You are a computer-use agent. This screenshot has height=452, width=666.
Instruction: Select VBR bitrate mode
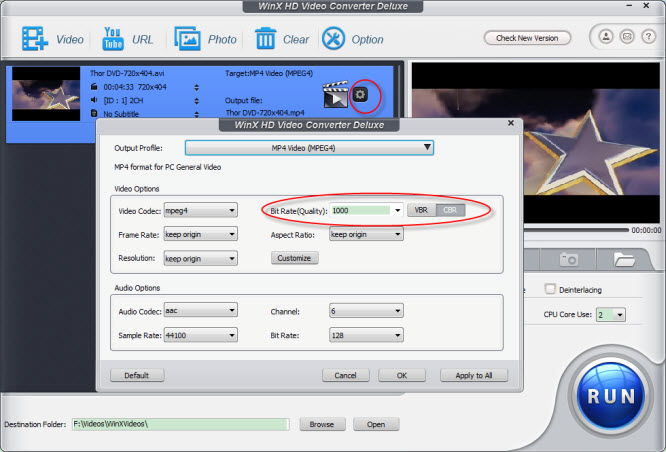coord(421,210)
